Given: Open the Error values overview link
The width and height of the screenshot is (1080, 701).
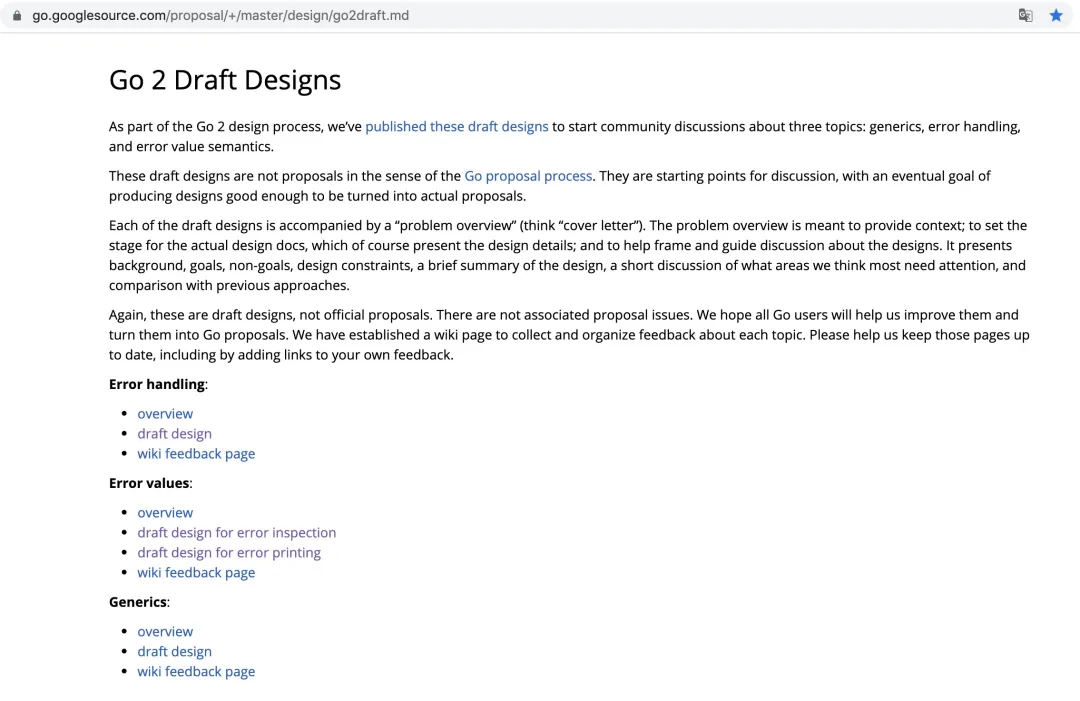Looking at the screenshot, I should click(x=165, y=513).
